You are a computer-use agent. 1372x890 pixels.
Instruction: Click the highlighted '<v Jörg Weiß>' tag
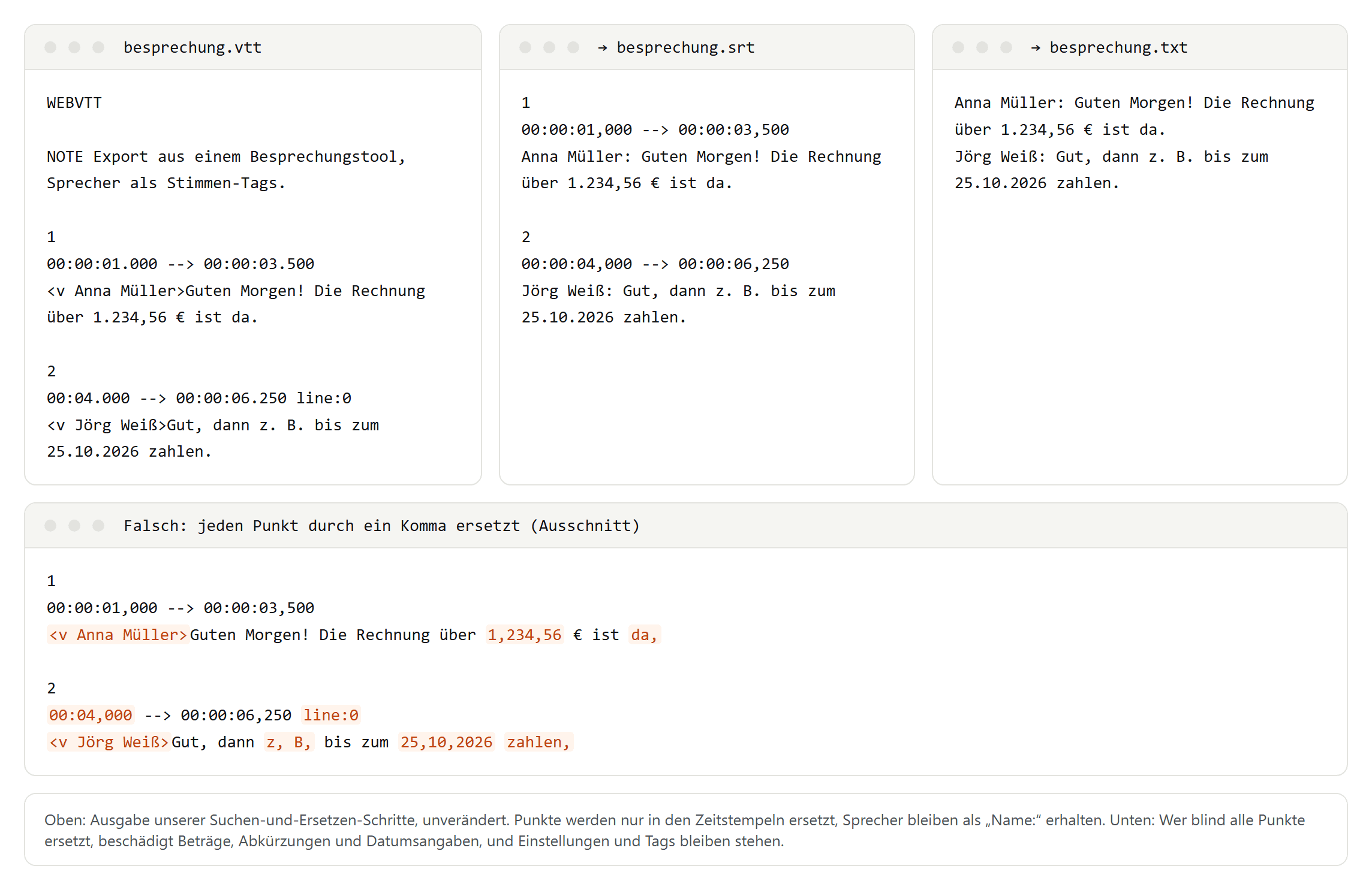coord(109,742)
